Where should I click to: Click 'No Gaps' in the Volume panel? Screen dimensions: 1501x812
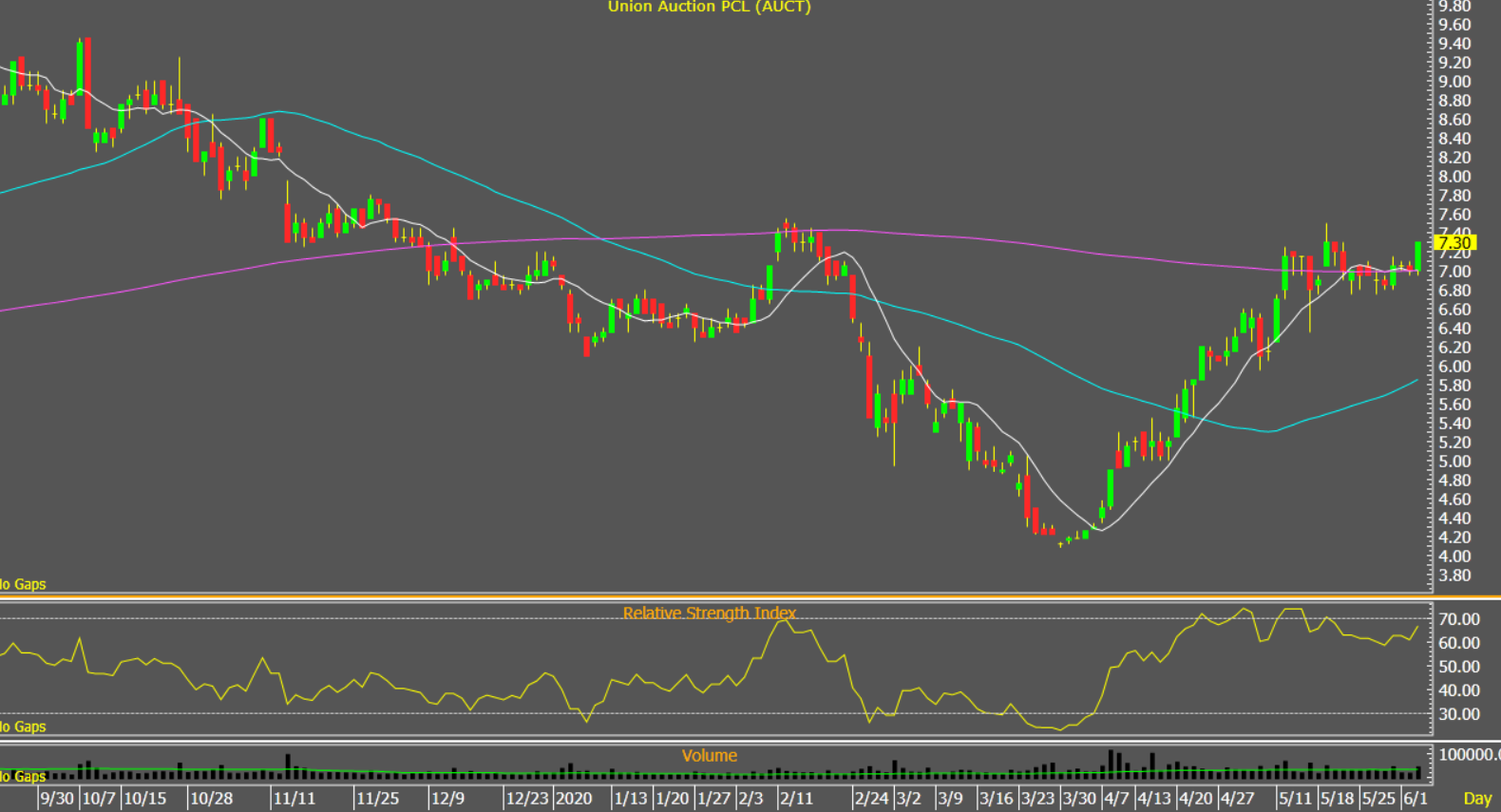22,776
